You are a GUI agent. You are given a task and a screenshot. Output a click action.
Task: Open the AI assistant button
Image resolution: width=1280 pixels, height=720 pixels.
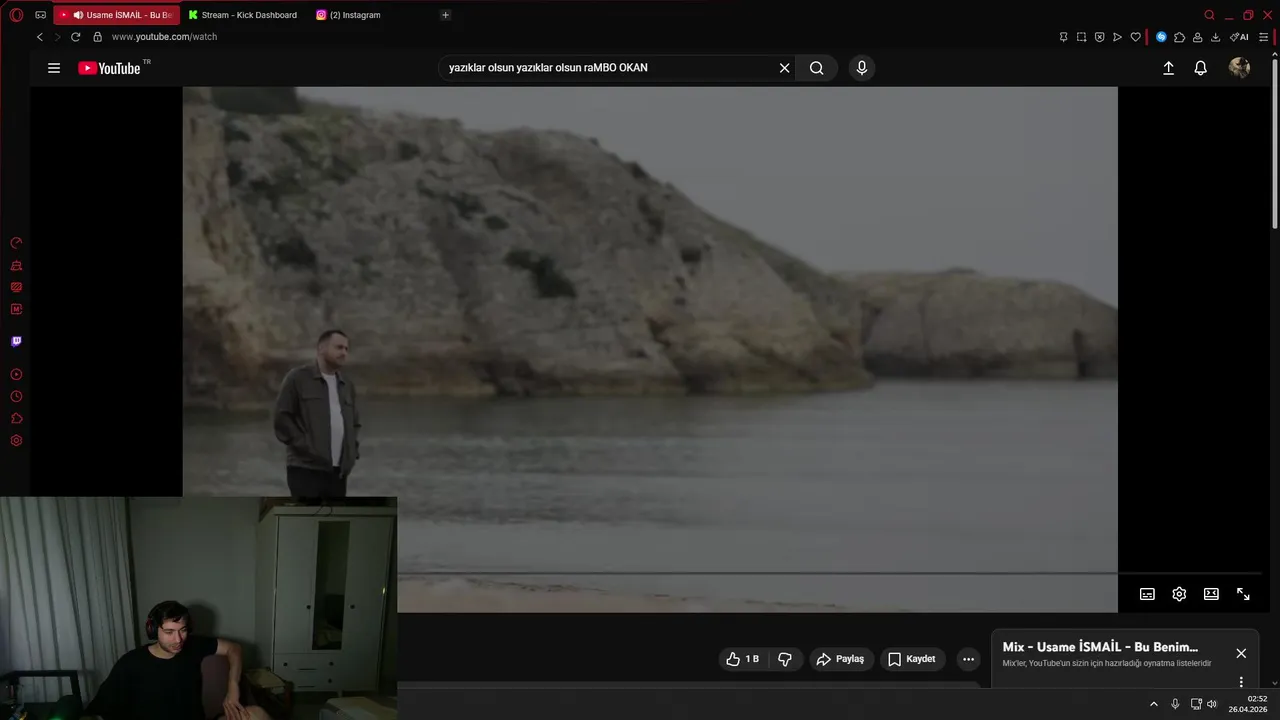1239,37
